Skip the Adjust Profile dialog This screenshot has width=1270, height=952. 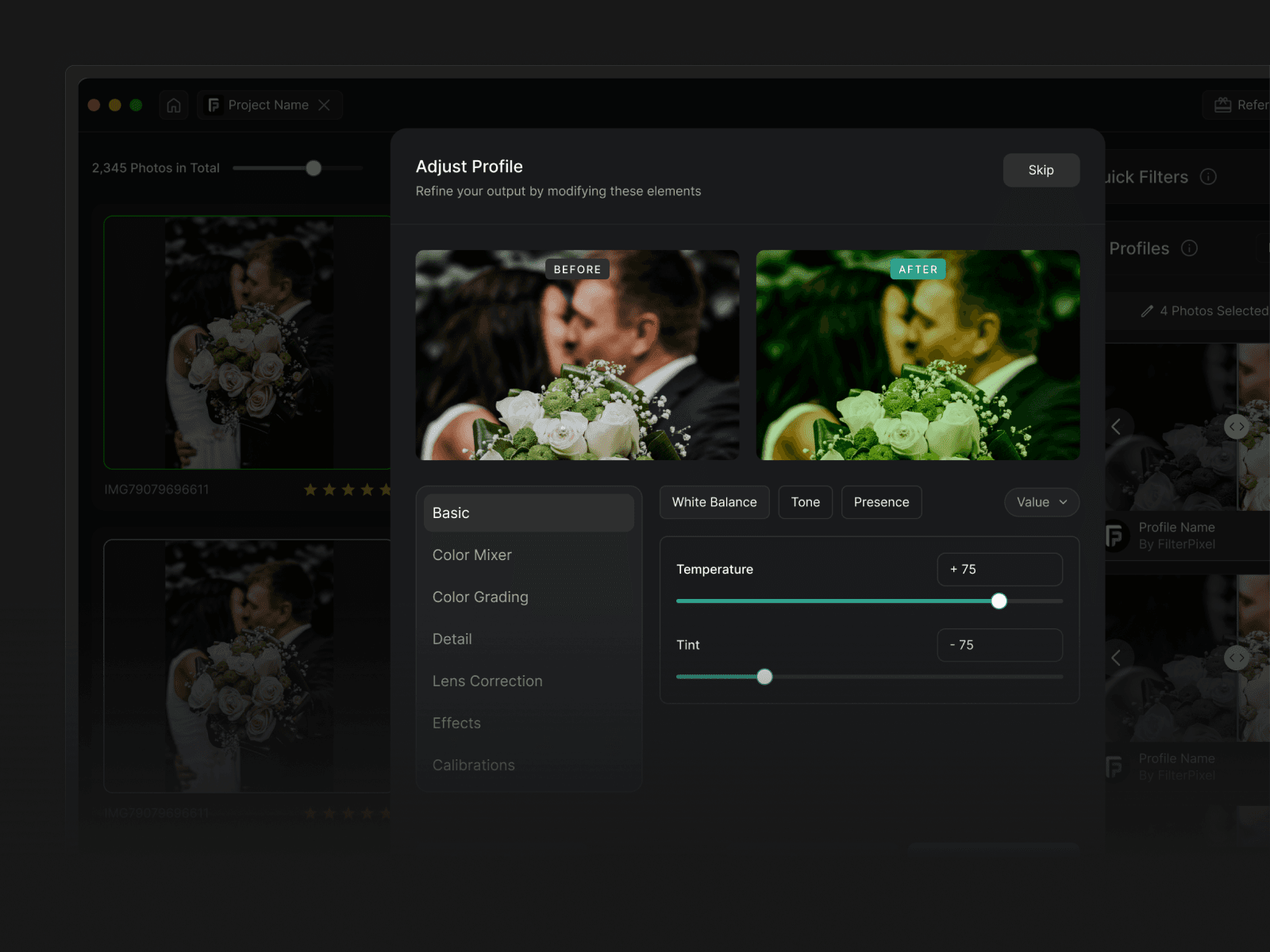(1041, 170)
